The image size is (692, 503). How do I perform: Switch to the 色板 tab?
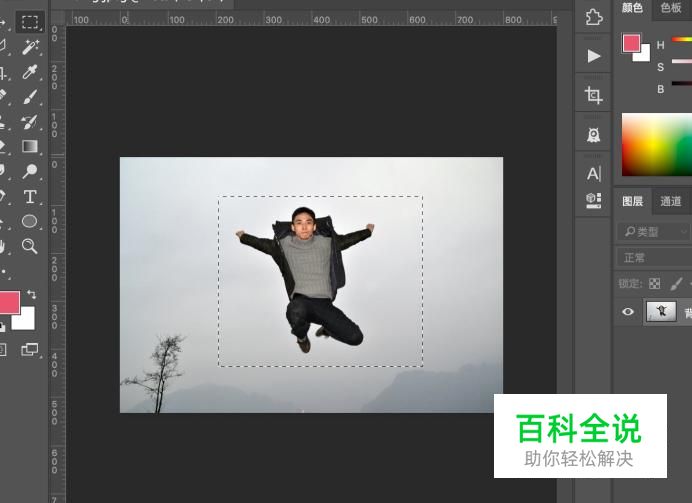pyautogui.click(x=671, y=8)
